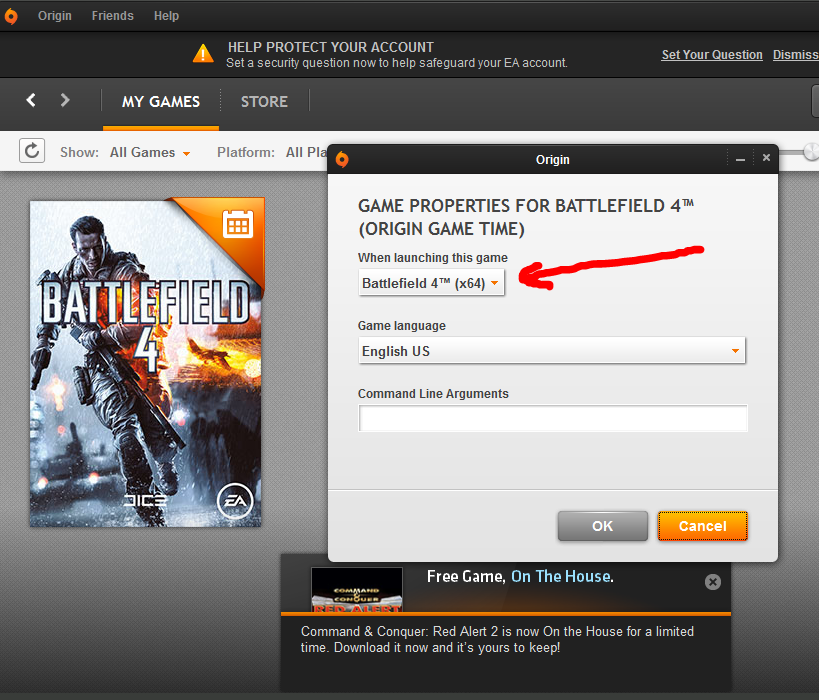Close the Game Properties dialog
Screen dimensions: 819x700
tap(766, 158)
